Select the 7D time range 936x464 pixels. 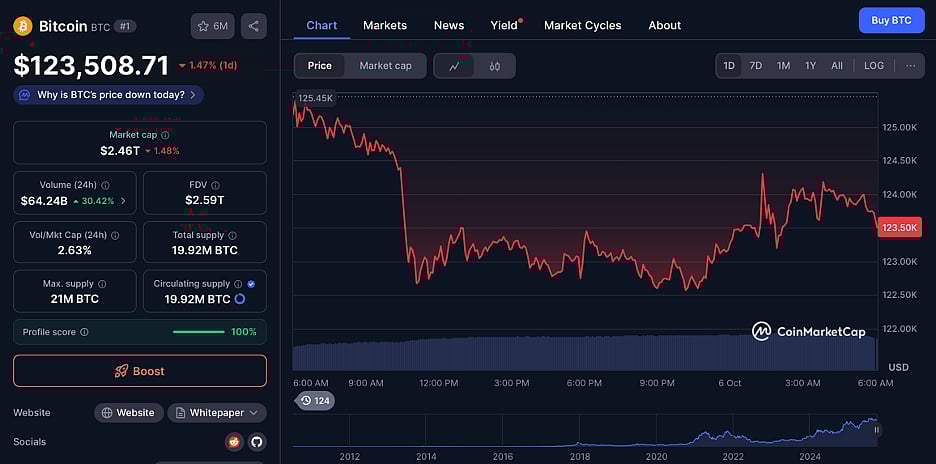click(x=756, y=66)
